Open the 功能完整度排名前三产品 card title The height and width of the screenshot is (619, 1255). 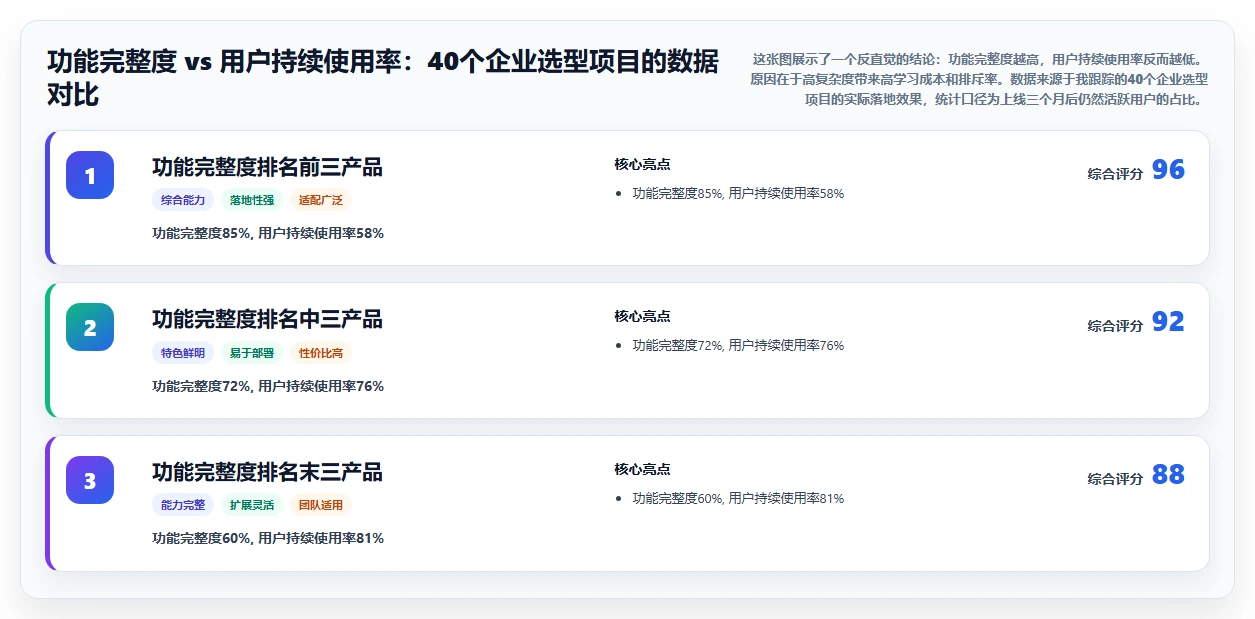click(267, 167)
